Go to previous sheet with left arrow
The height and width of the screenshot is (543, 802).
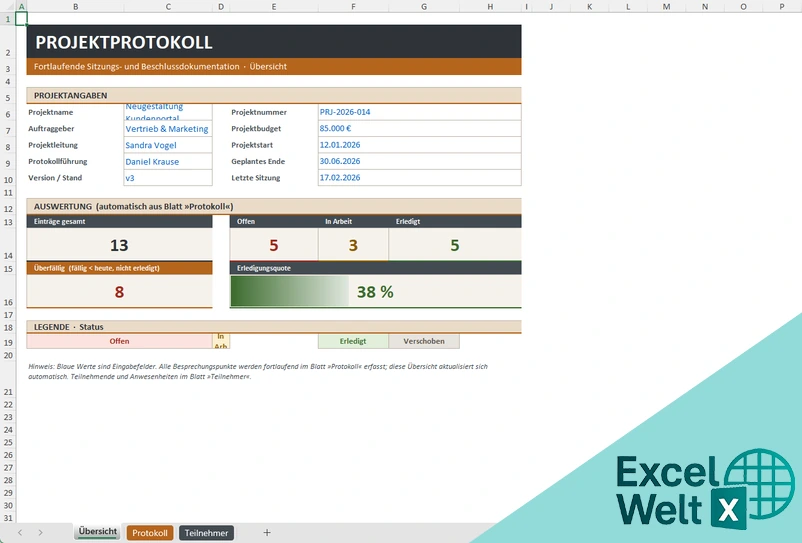coord(20,533)
